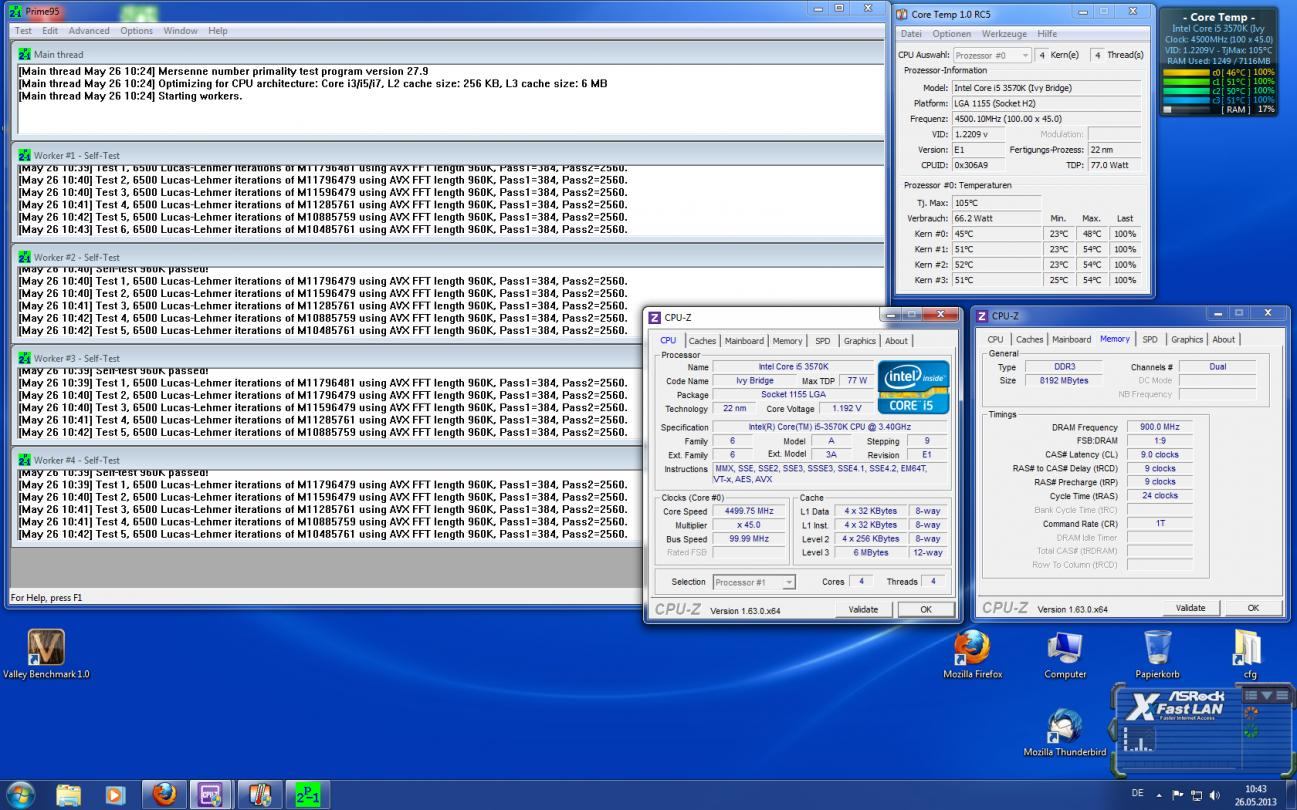Image resolution: width=1297 pixels, height=810 pixels.
Task: Click Validate in CPU-Z processor window
Action: point(863,609)
